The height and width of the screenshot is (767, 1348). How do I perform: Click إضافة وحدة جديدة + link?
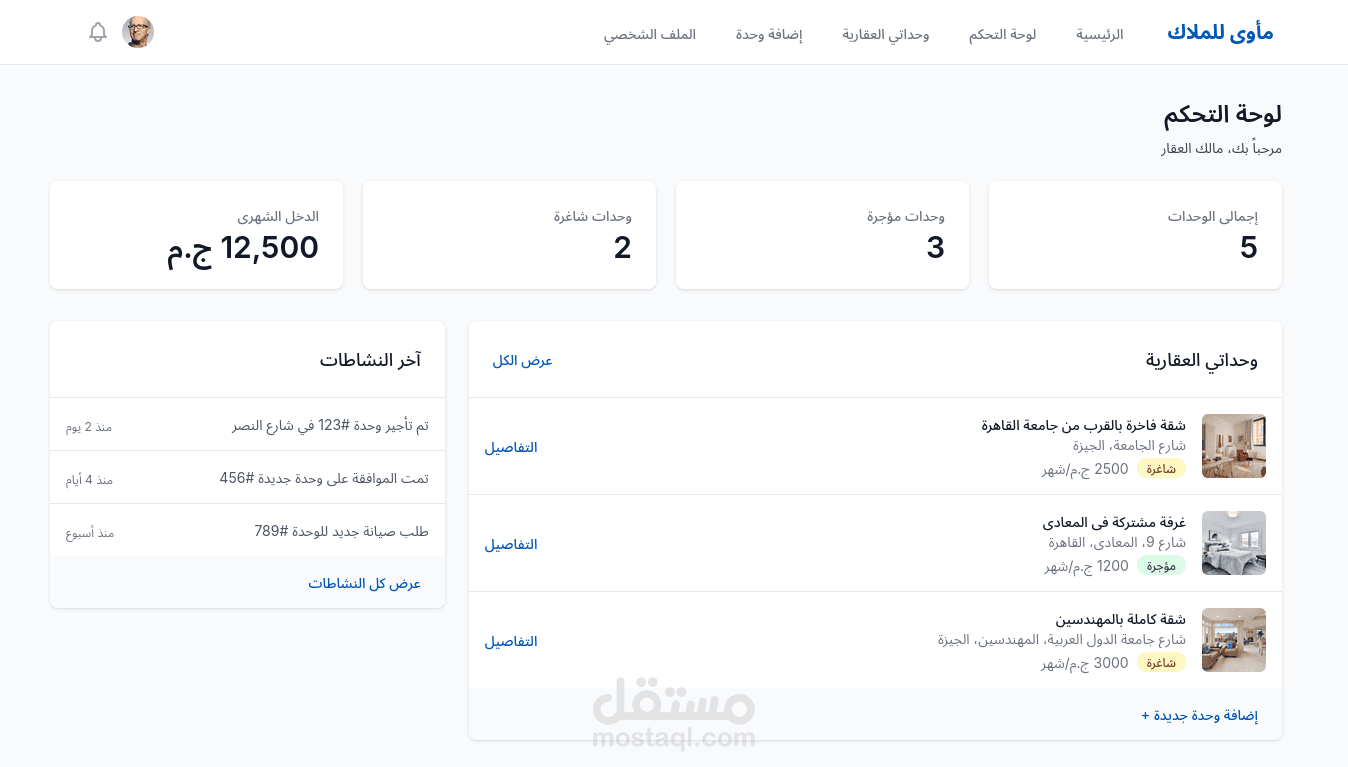(1199, 715)
